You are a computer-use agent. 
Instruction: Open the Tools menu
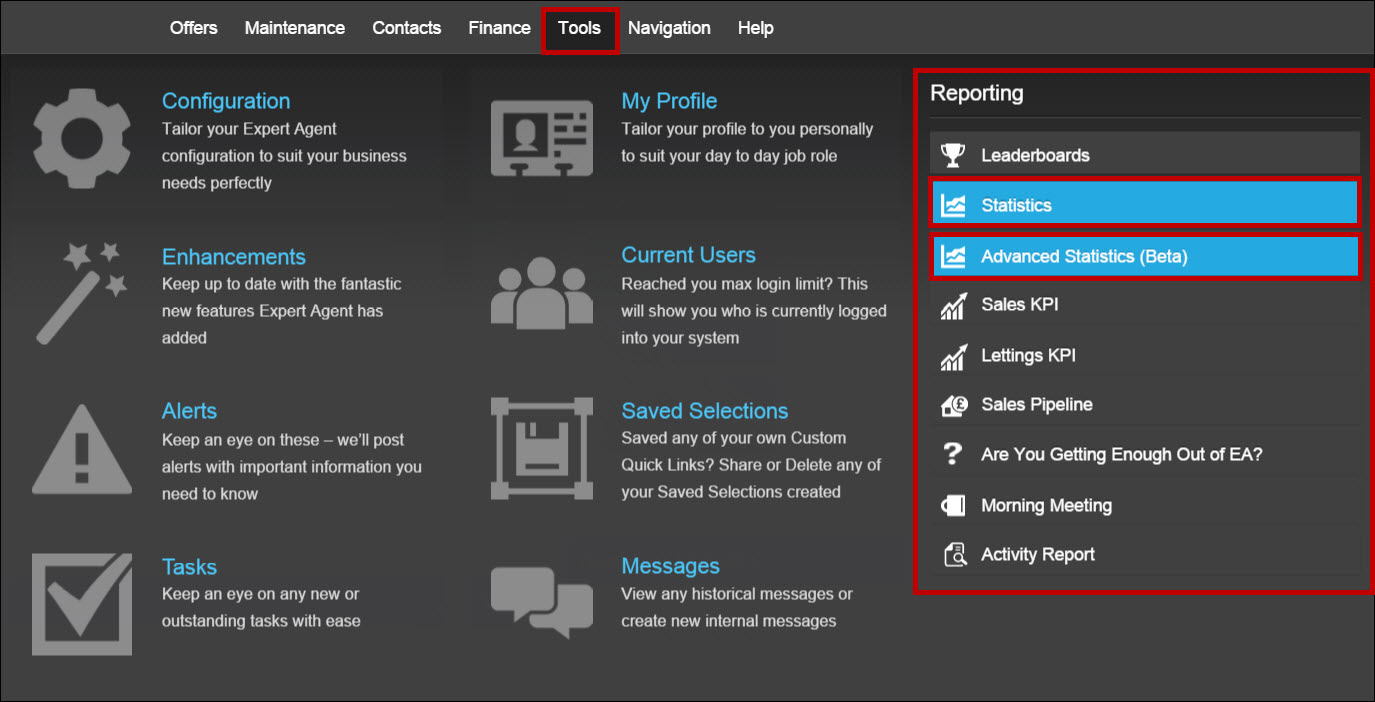(x=580, y=28)
